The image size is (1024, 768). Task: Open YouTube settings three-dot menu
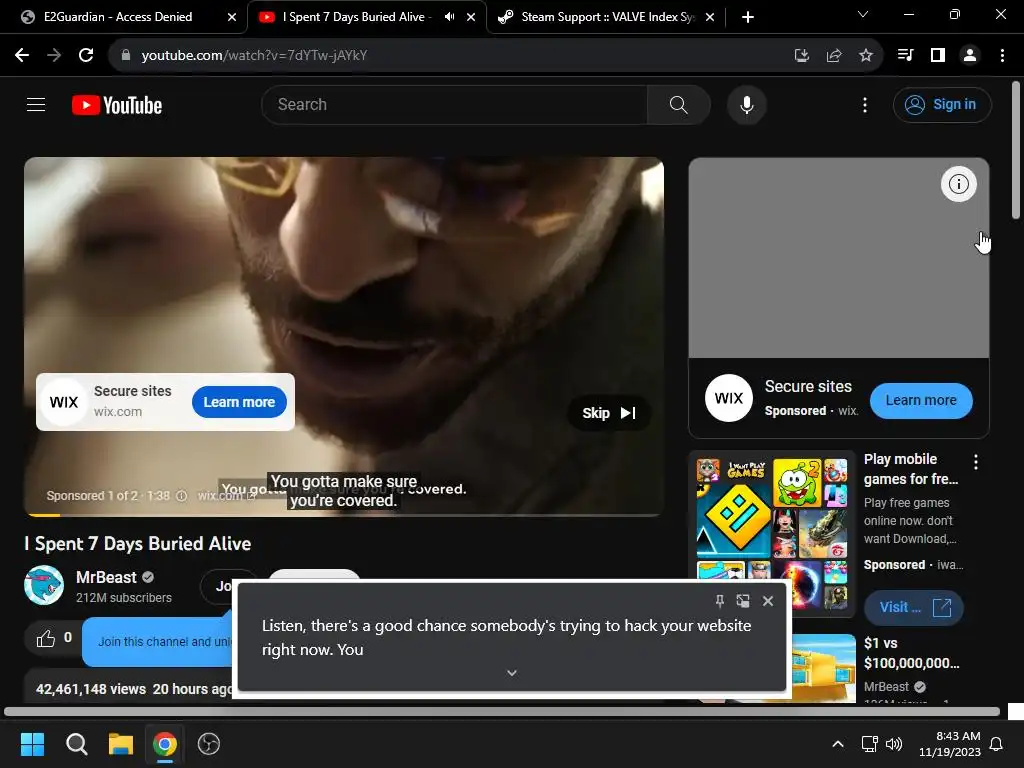point(865,104)
